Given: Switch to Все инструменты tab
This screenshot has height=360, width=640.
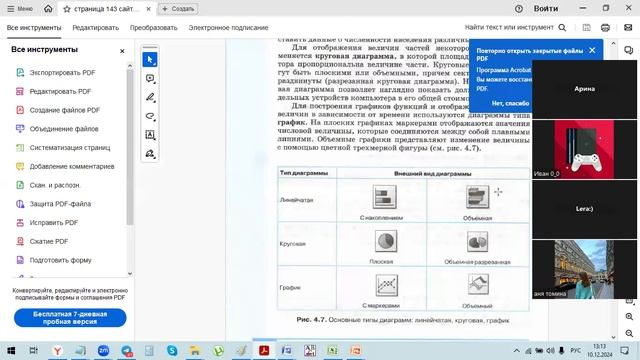Looking at the screenshot, I should (x=34, y=28).
